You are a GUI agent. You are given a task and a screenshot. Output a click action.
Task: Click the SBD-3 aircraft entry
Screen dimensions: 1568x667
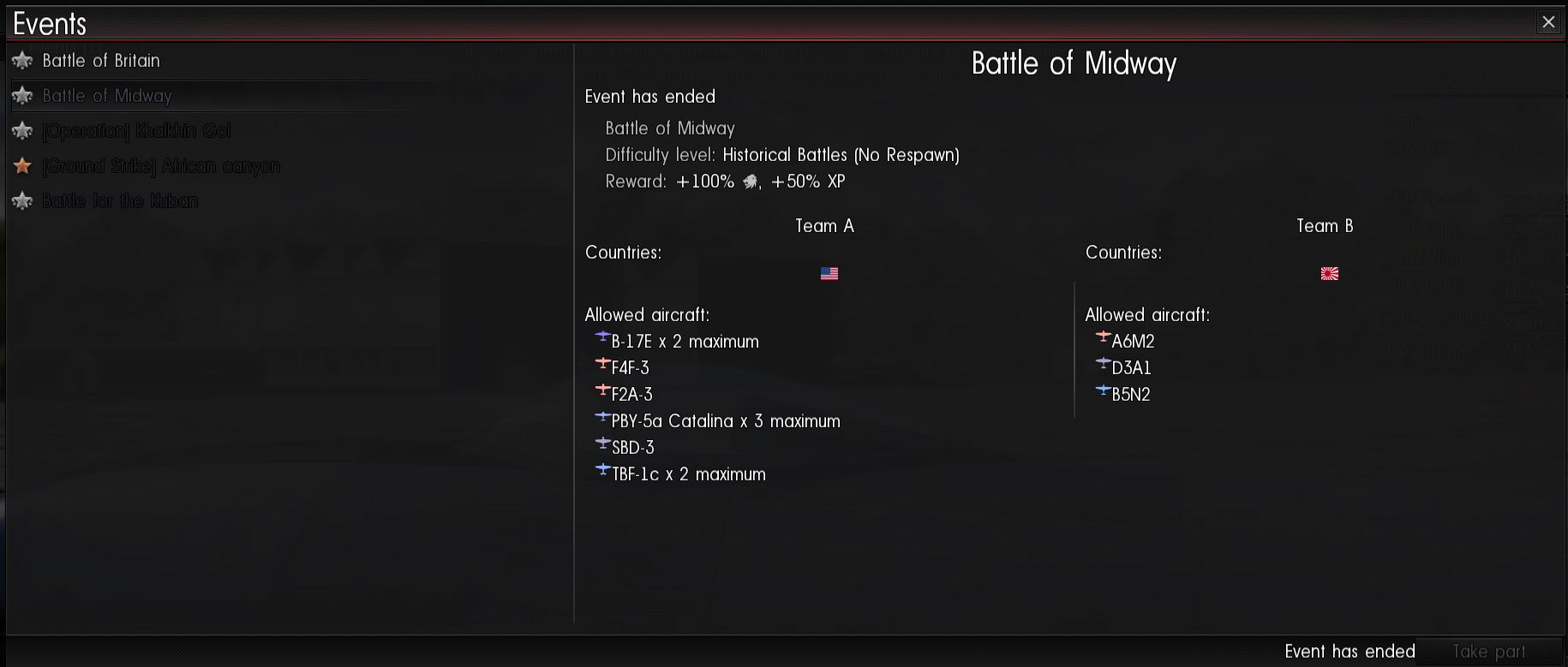point(632,448)
